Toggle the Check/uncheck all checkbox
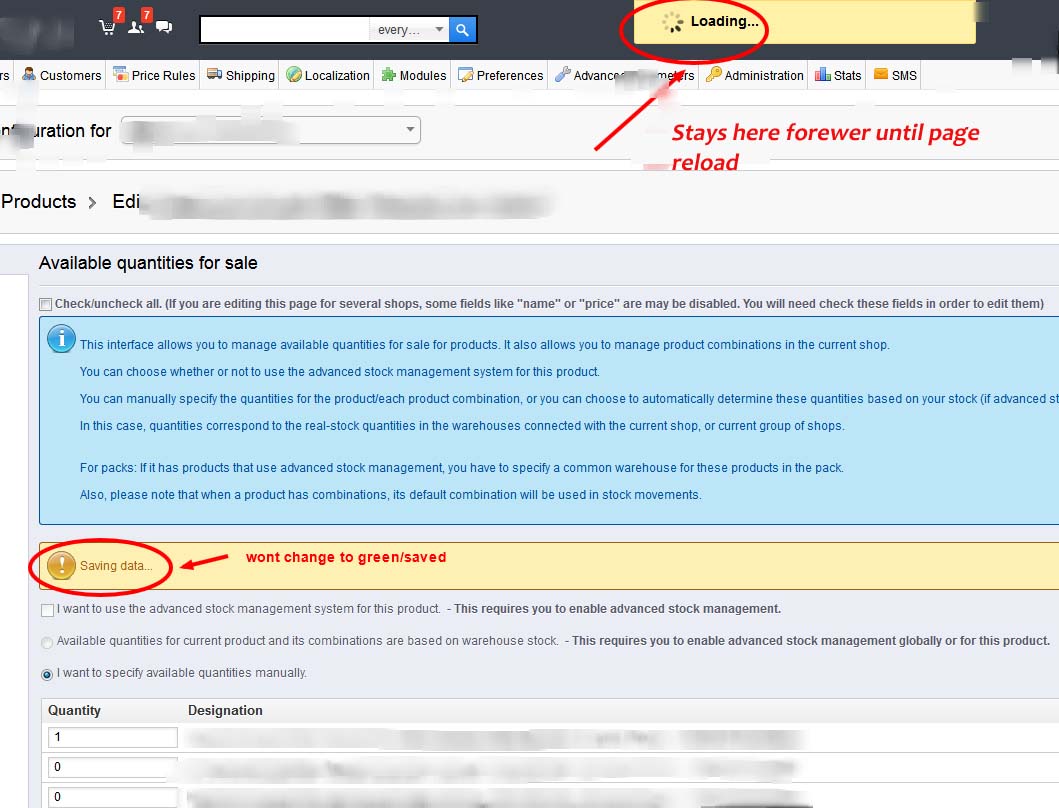1059x808 pixels. point(45,305)
